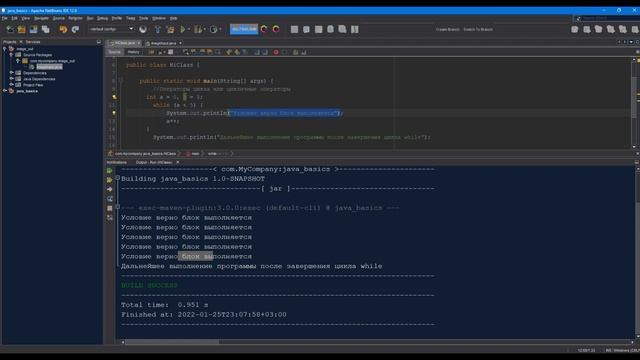Select the highlighted java file in tree
The height and width of the screenshot is (360, 640).
[49, 67]
